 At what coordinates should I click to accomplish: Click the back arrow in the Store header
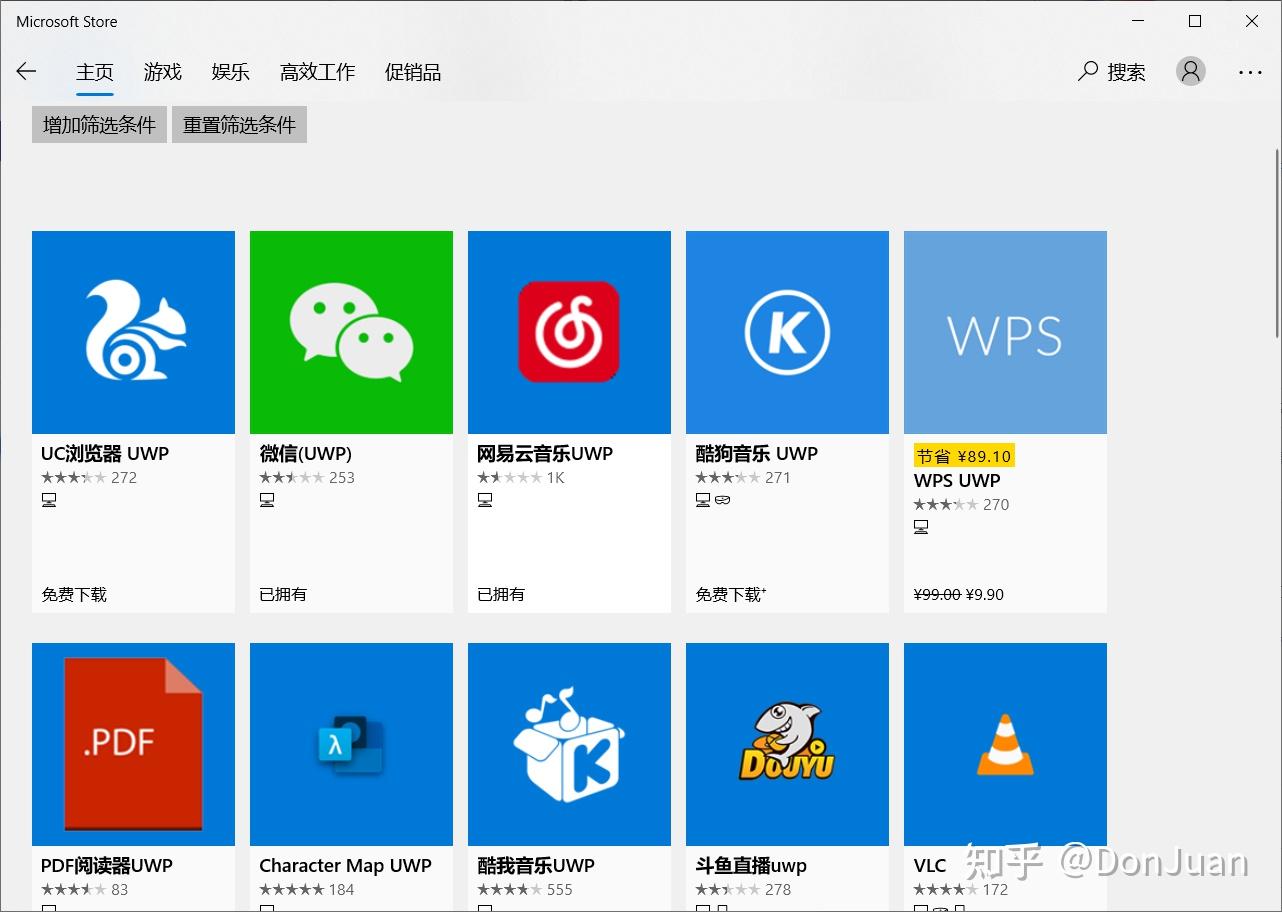27,71
